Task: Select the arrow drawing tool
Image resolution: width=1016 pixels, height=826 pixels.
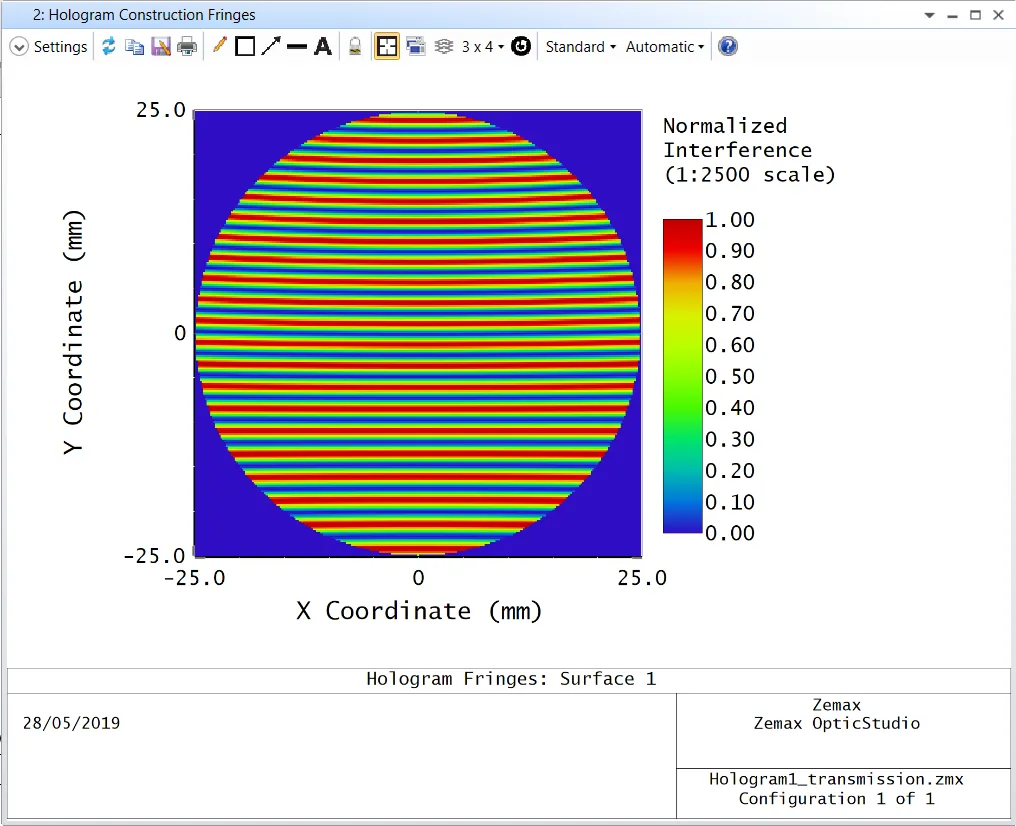Action: tap(271, 47)
